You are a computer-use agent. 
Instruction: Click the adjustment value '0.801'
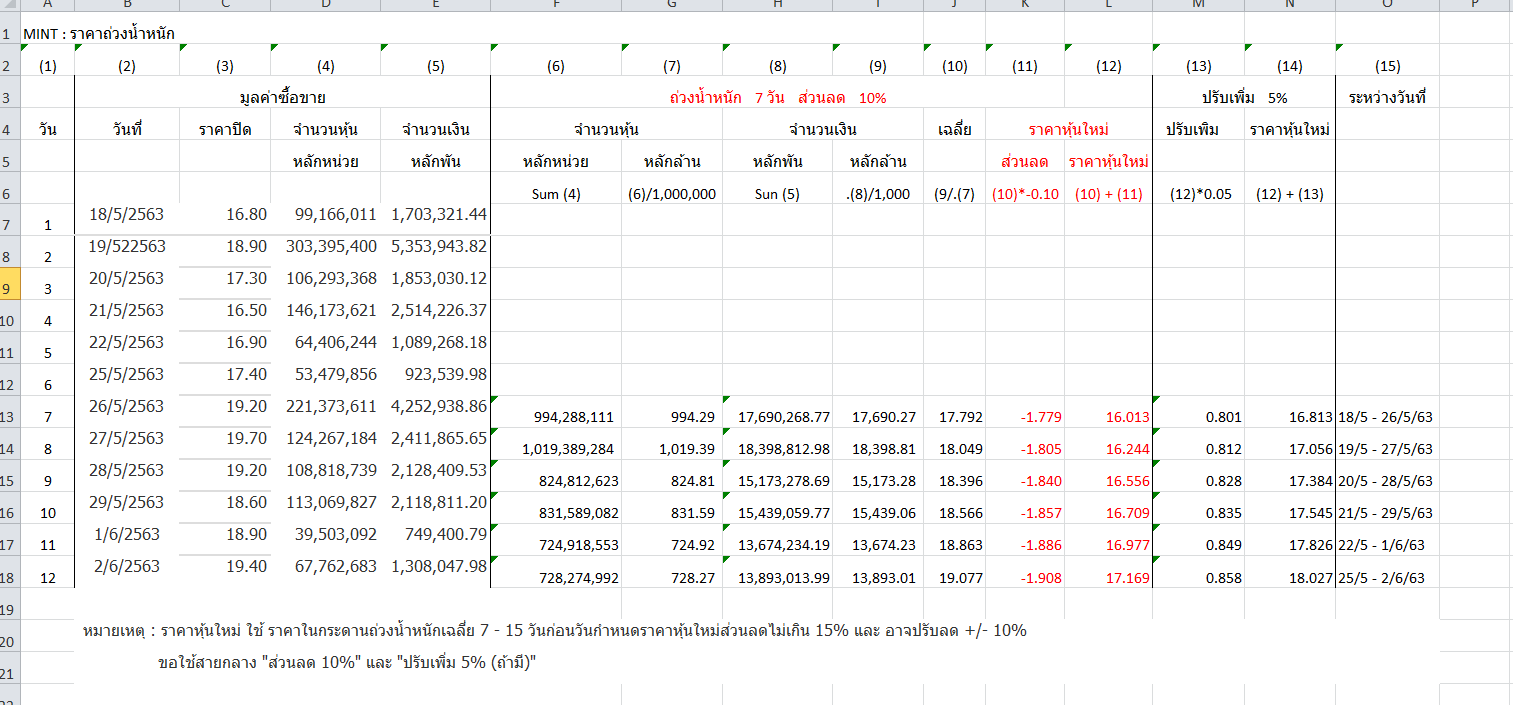(x=1224, y=418)
